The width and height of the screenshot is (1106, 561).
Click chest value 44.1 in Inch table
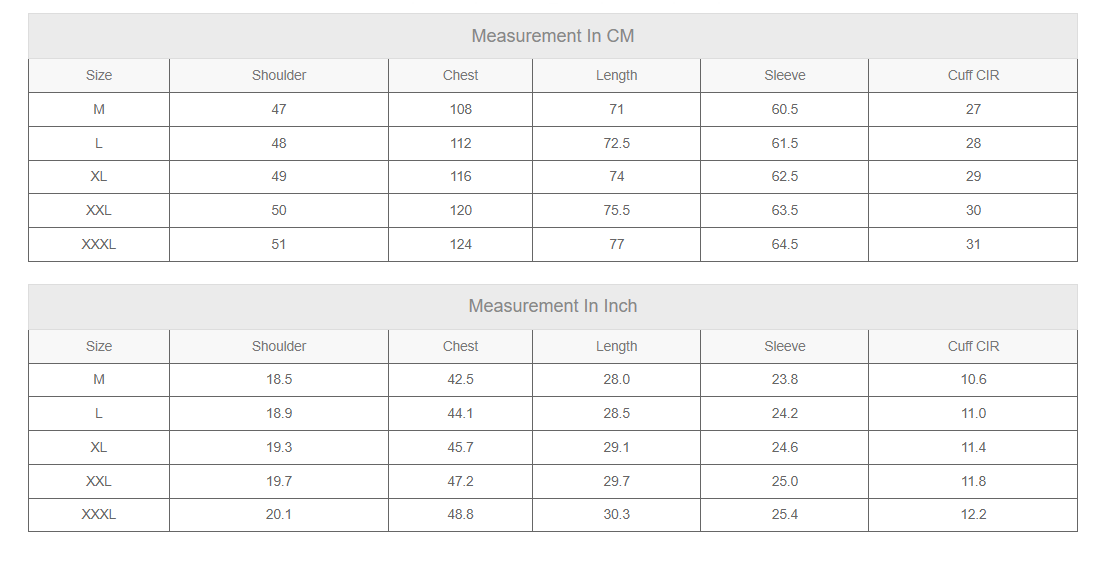click(460, 414)
